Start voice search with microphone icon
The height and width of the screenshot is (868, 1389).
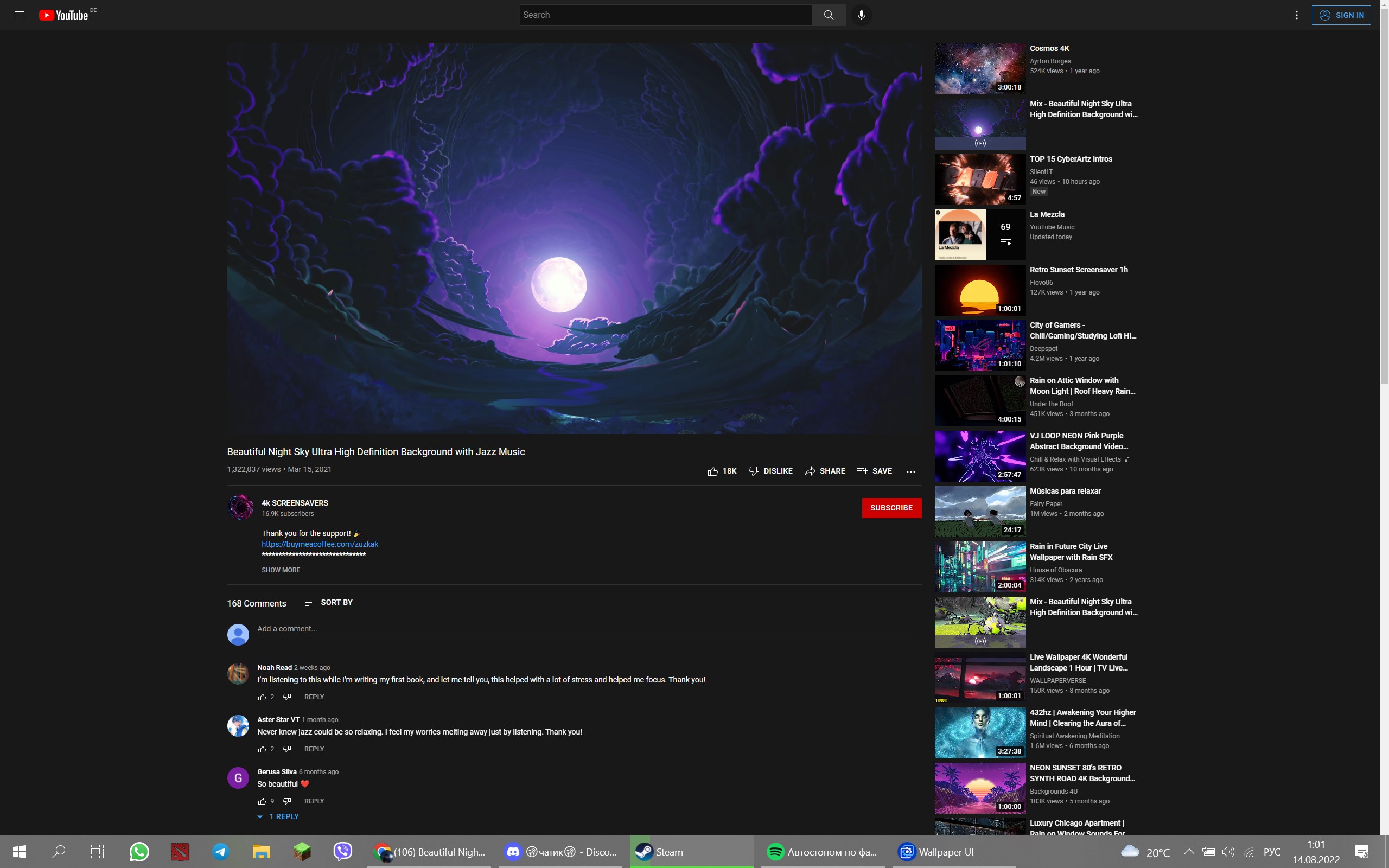[861, 15]
